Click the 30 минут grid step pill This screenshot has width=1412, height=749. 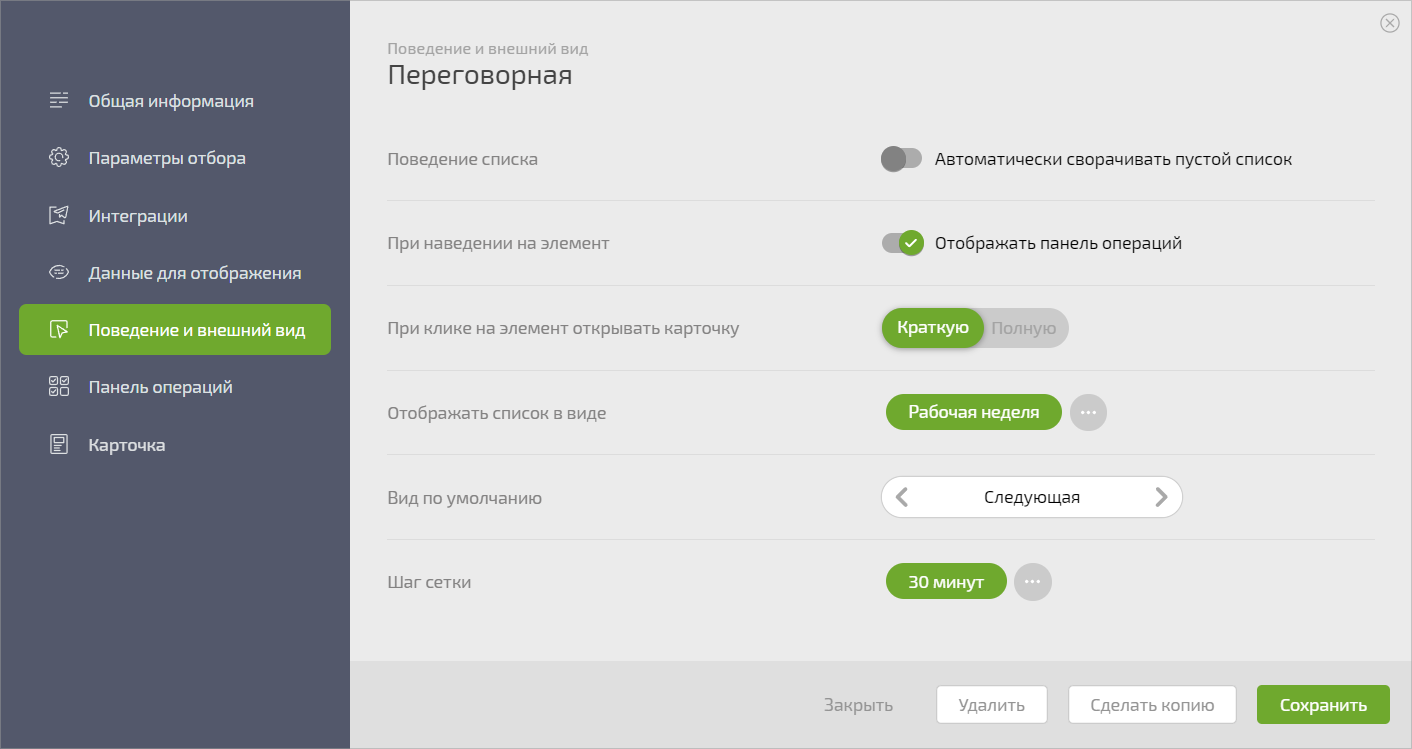coord(946,581)
